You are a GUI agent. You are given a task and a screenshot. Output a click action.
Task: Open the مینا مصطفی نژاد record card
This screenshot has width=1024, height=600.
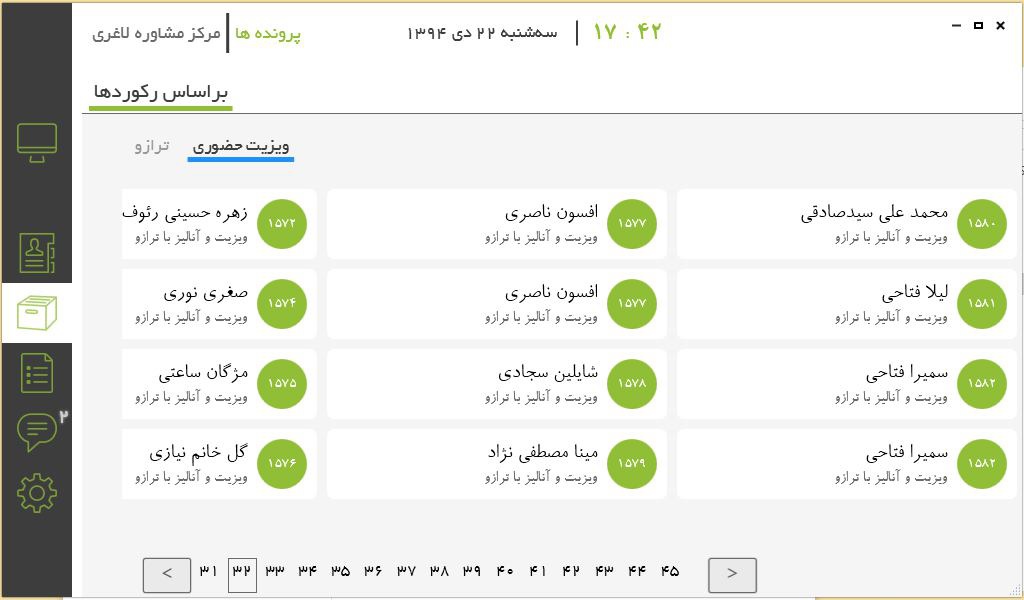point(495,464)
